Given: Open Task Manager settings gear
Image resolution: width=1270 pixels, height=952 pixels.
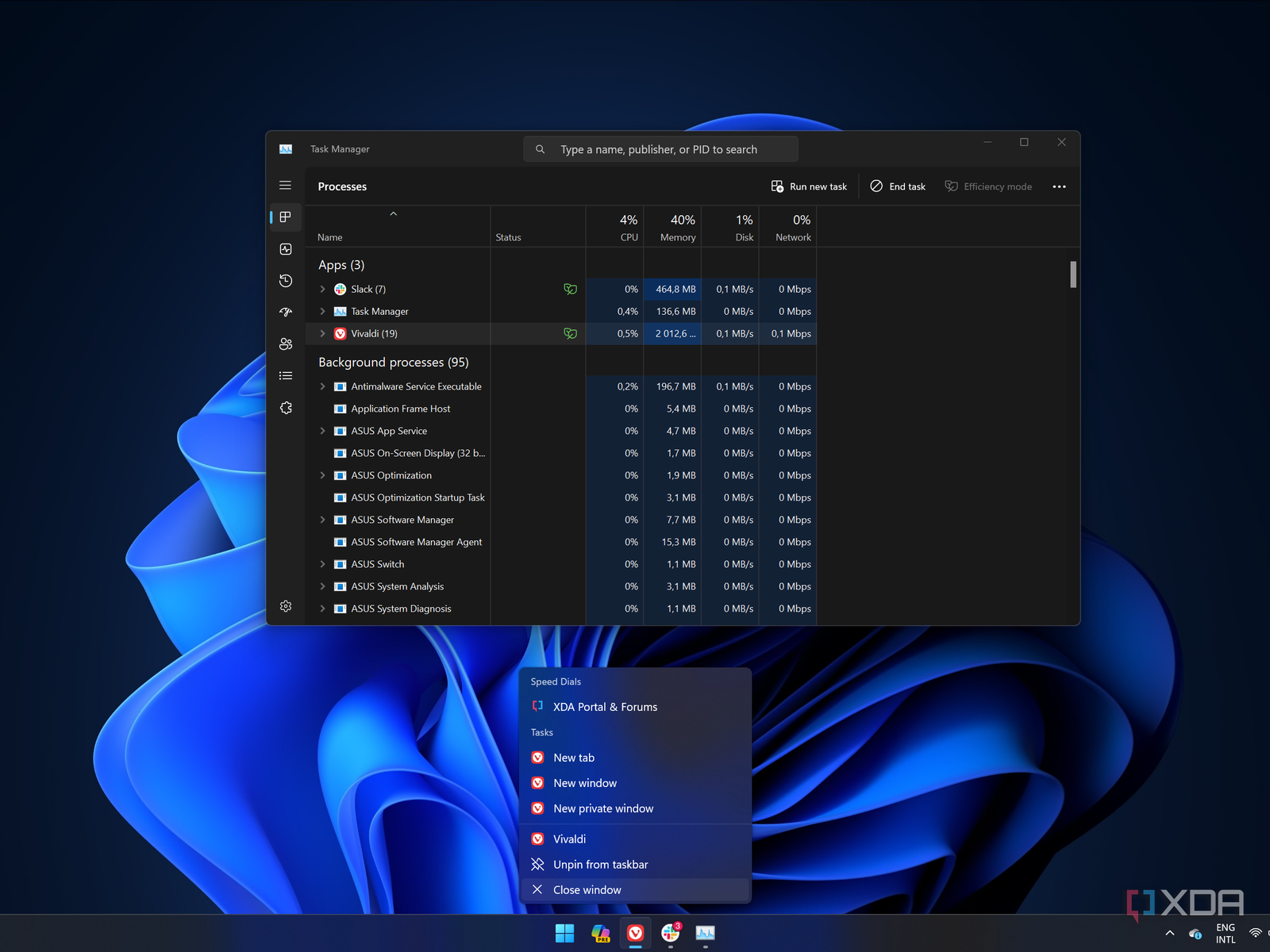Looking at the screenshot, I should point(286,606).
